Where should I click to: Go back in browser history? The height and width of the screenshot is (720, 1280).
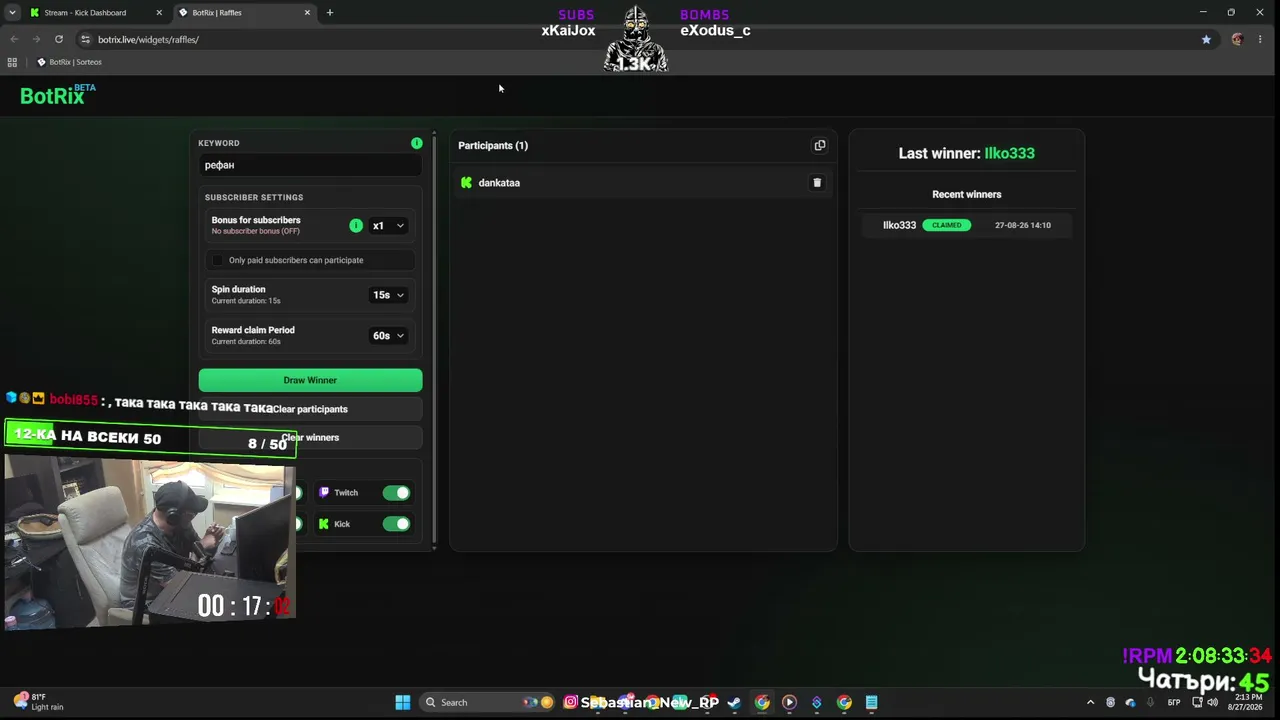(14, 39)
